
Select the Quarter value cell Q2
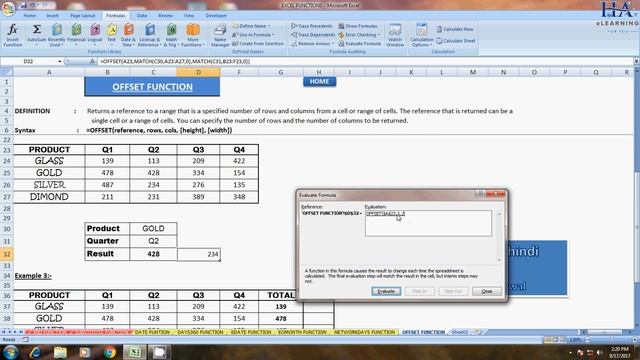coord(153,241)
